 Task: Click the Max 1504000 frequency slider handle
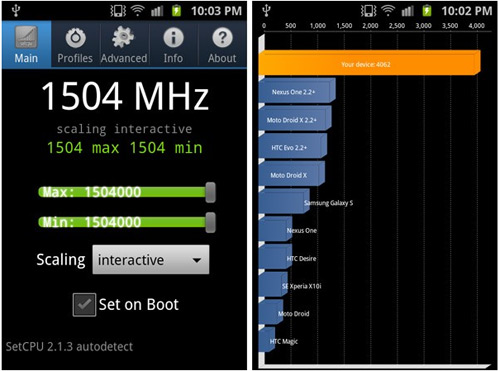(210, 192)
